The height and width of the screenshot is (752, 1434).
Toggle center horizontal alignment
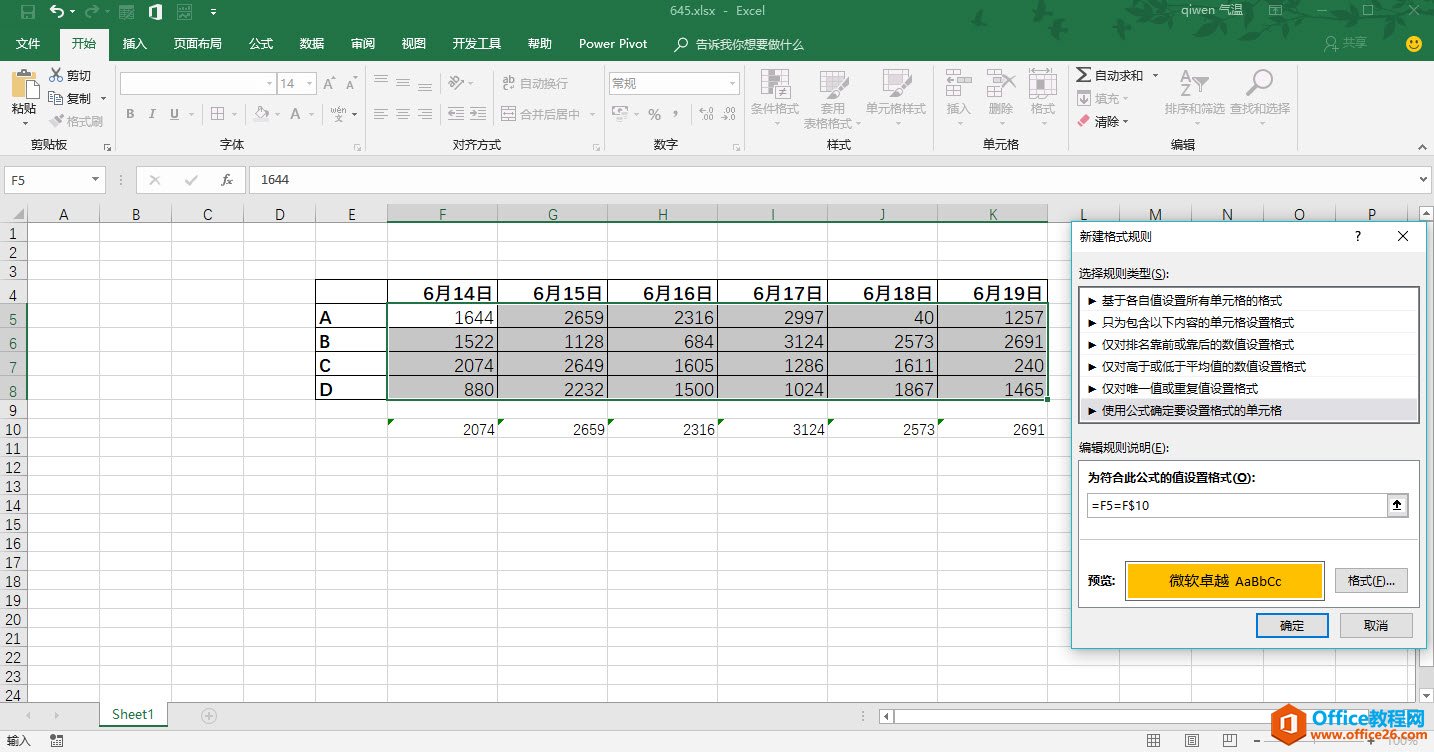(x=403, y=114)
